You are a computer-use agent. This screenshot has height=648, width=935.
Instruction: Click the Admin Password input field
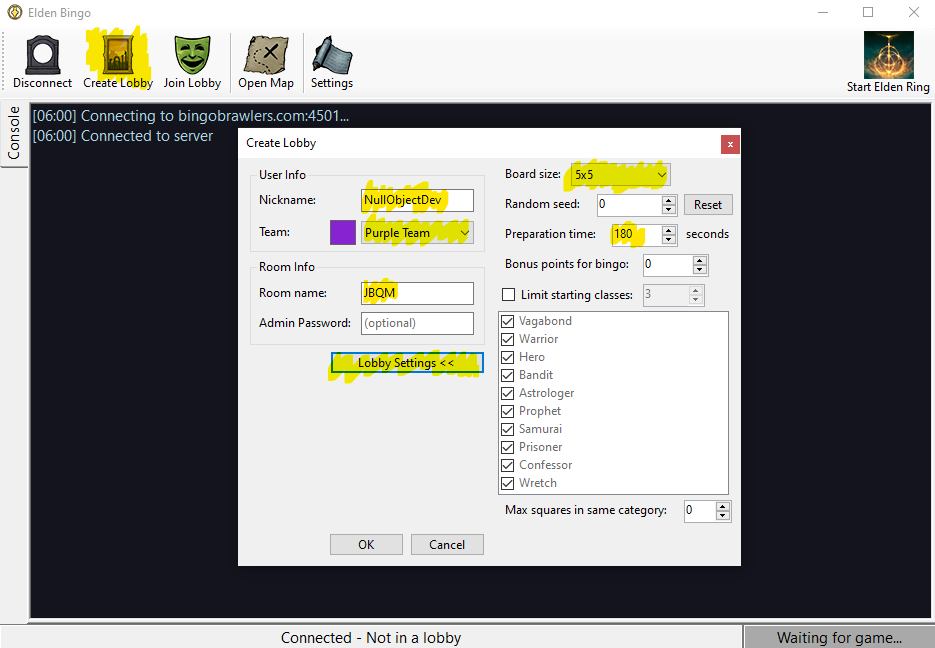point(417,323)
